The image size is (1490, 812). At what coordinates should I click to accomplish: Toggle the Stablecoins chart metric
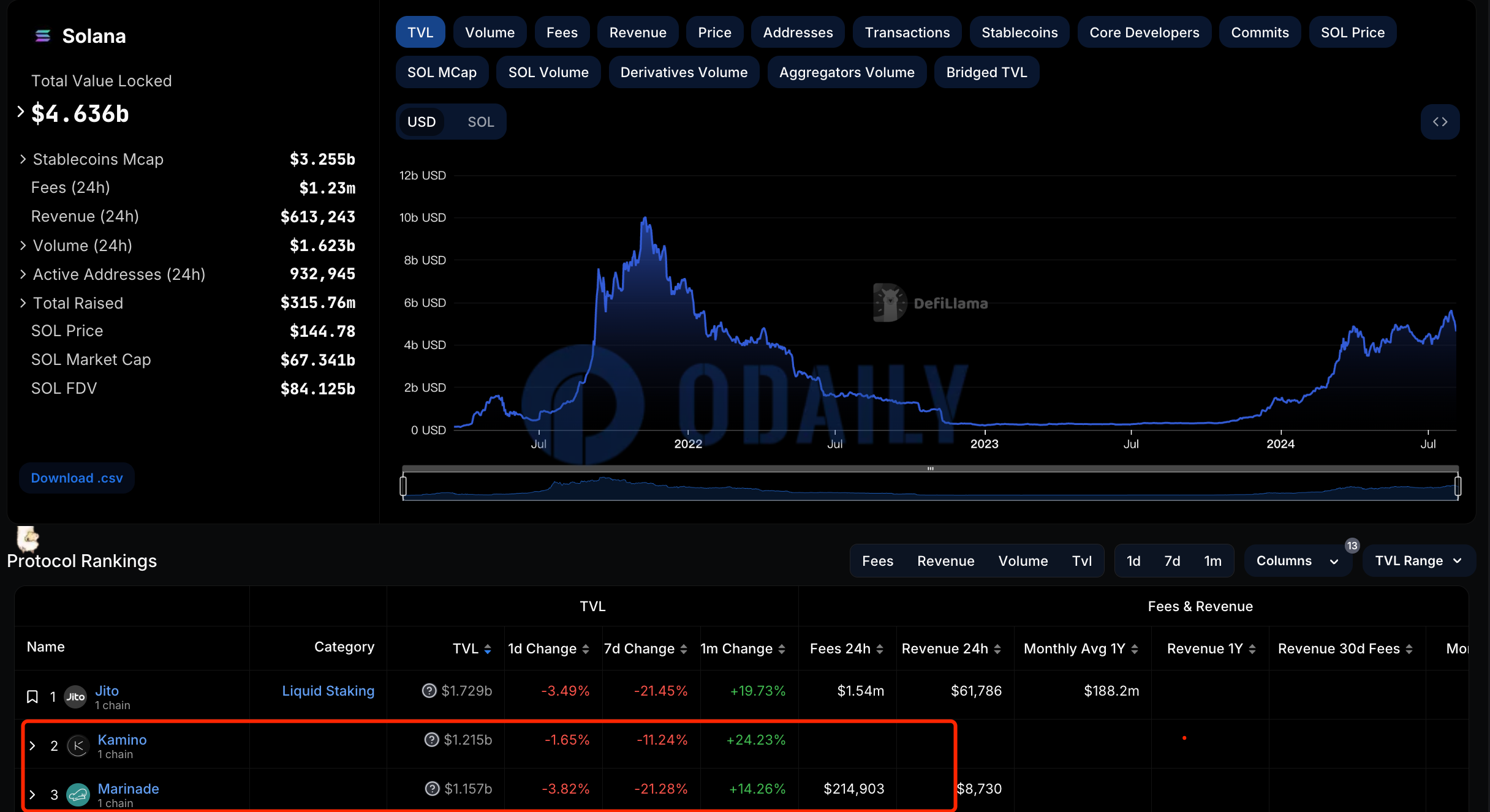1019,32
